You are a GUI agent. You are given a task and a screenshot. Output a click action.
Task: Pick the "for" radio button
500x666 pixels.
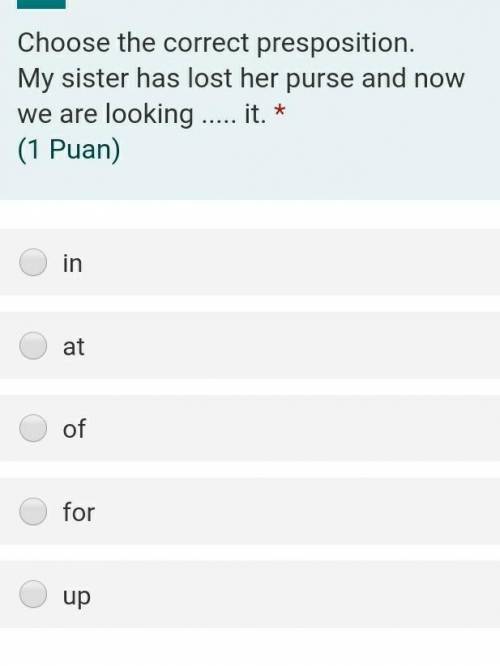pyautogui.click(x=33, y=511)
